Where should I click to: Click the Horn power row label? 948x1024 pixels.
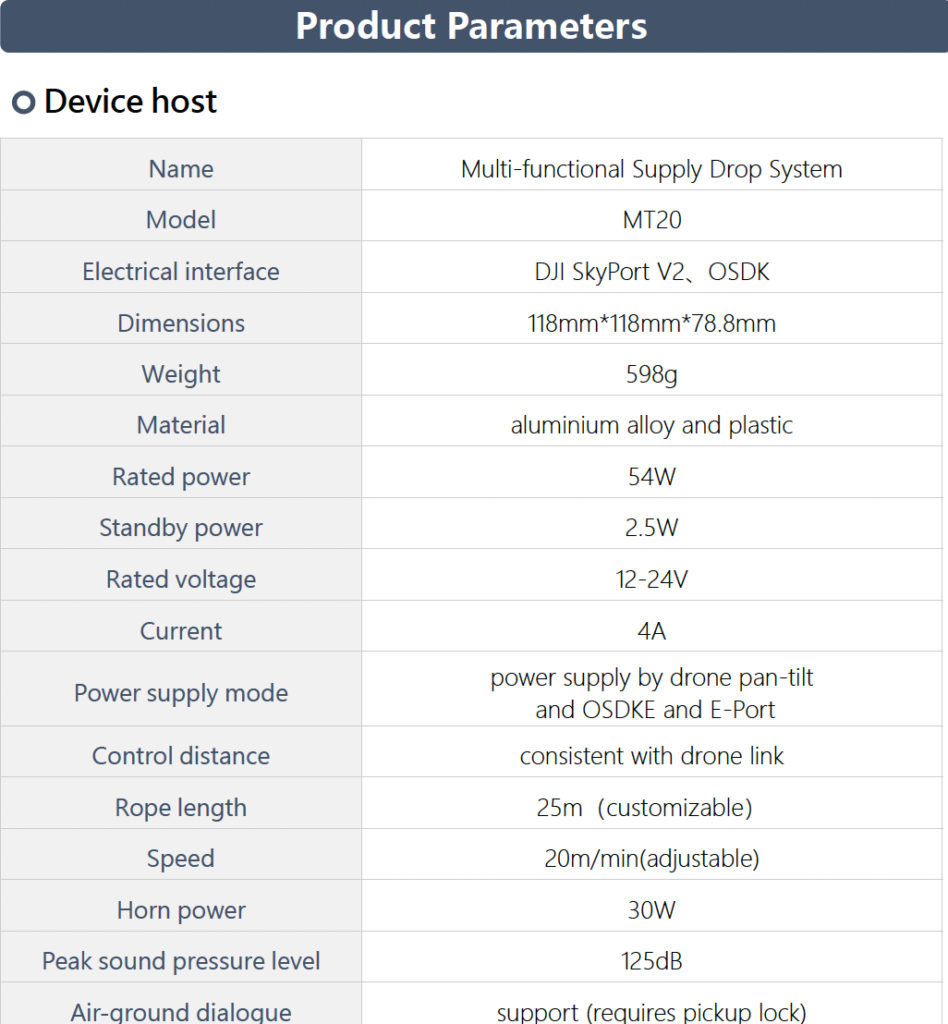pos(181,911)
